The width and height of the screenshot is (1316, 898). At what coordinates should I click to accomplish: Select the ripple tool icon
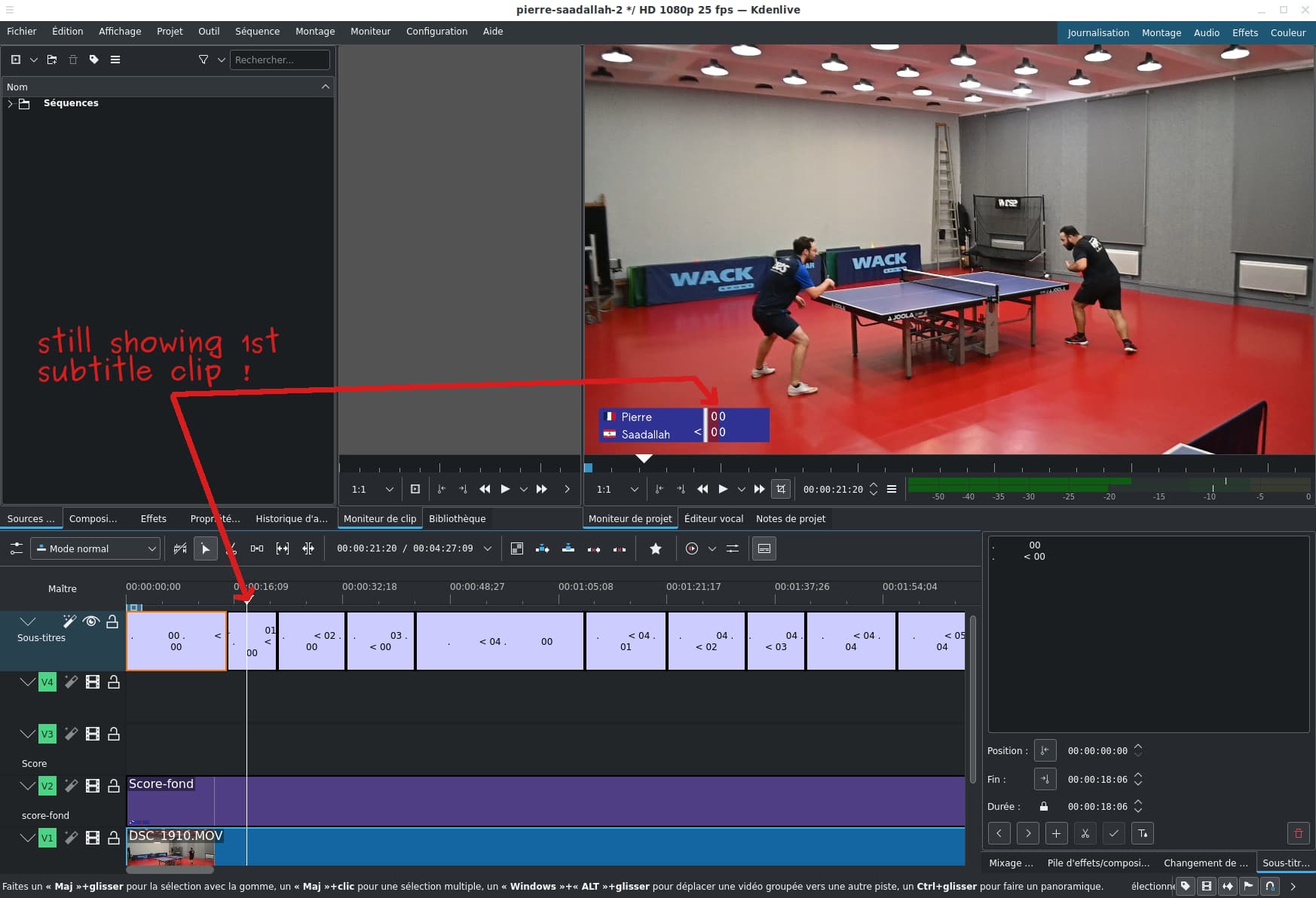pos(308,548)
